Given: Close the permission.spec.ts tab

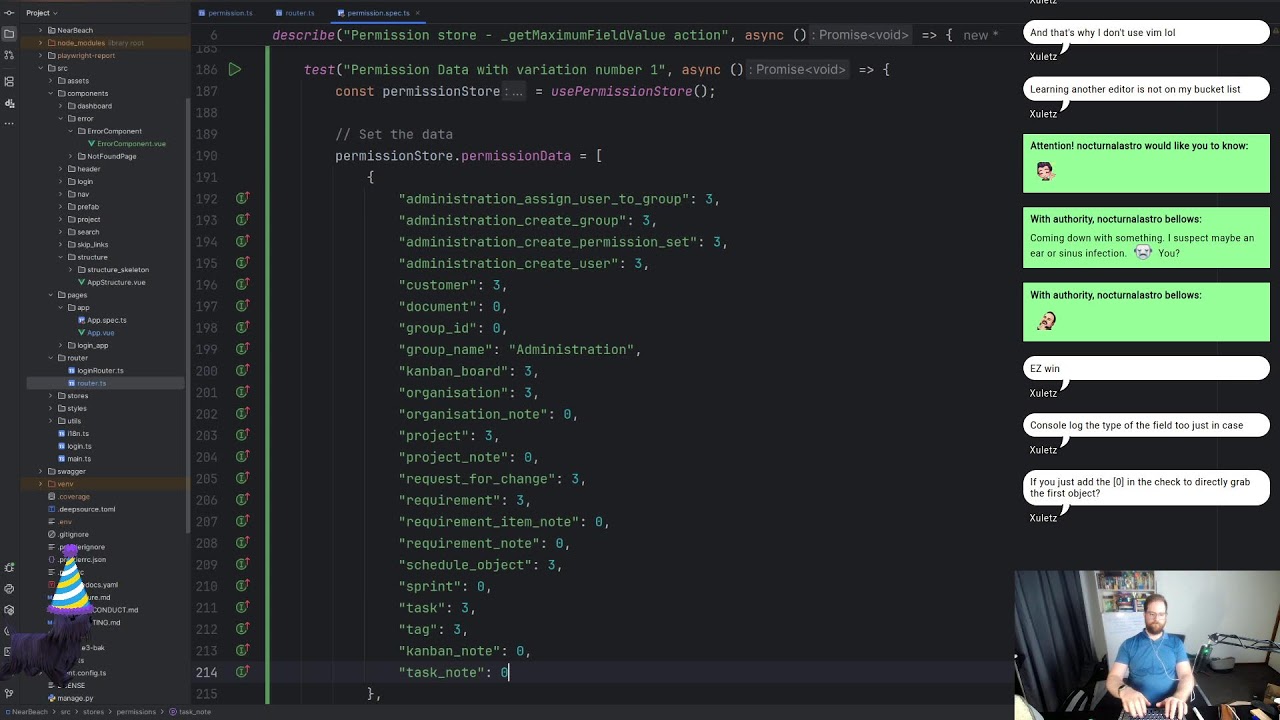Looking at the screenshot, I should [418, 13].
